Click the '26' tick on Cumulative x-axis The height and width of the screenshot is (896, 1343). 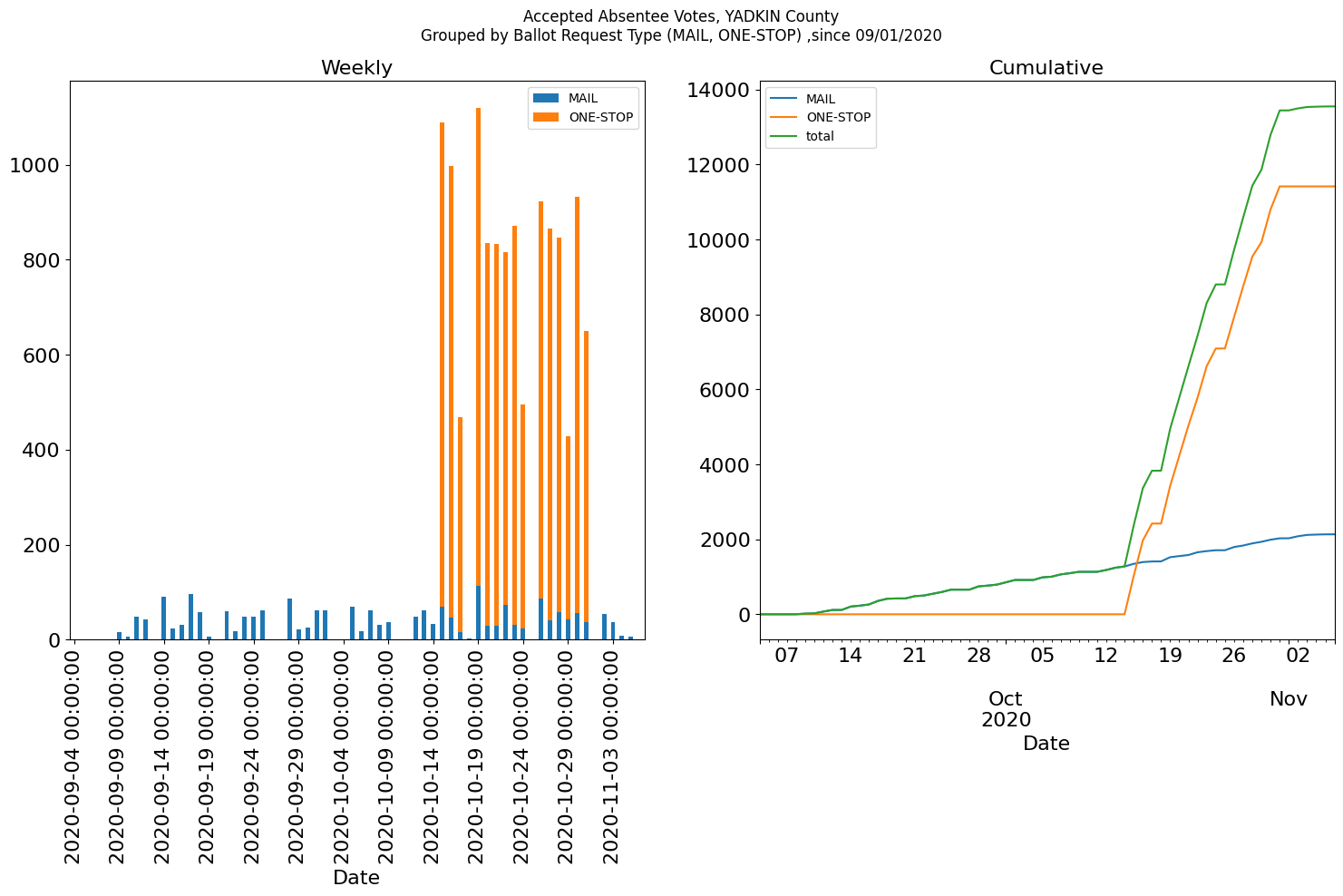(x=1234, y=656)
